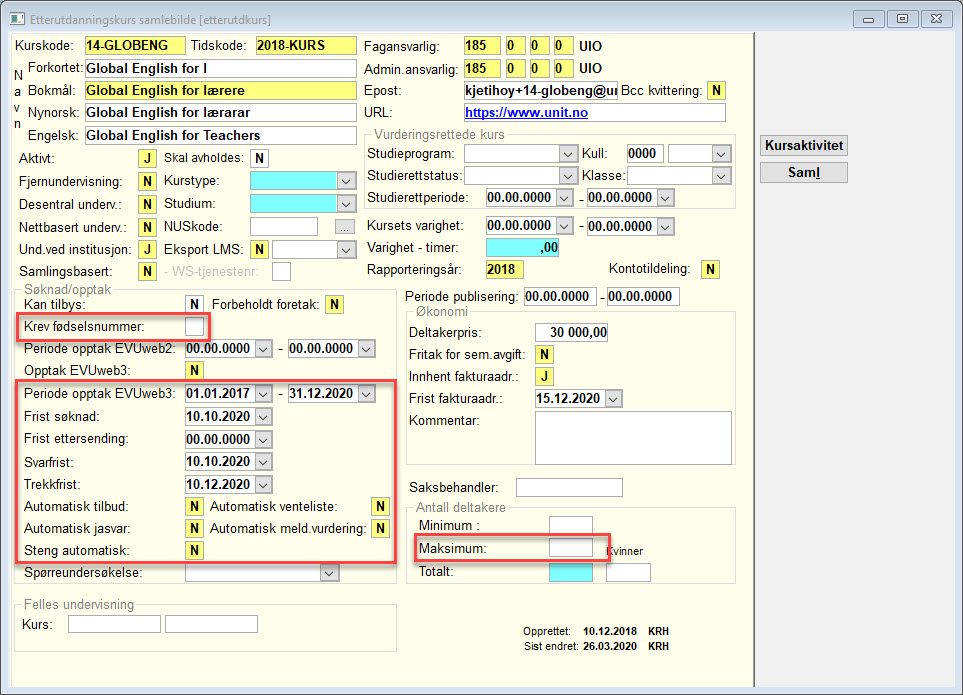Expand the Studierettstatus dropdown
Viewport: 963px width, 695px height.
(x=567, y=176)
